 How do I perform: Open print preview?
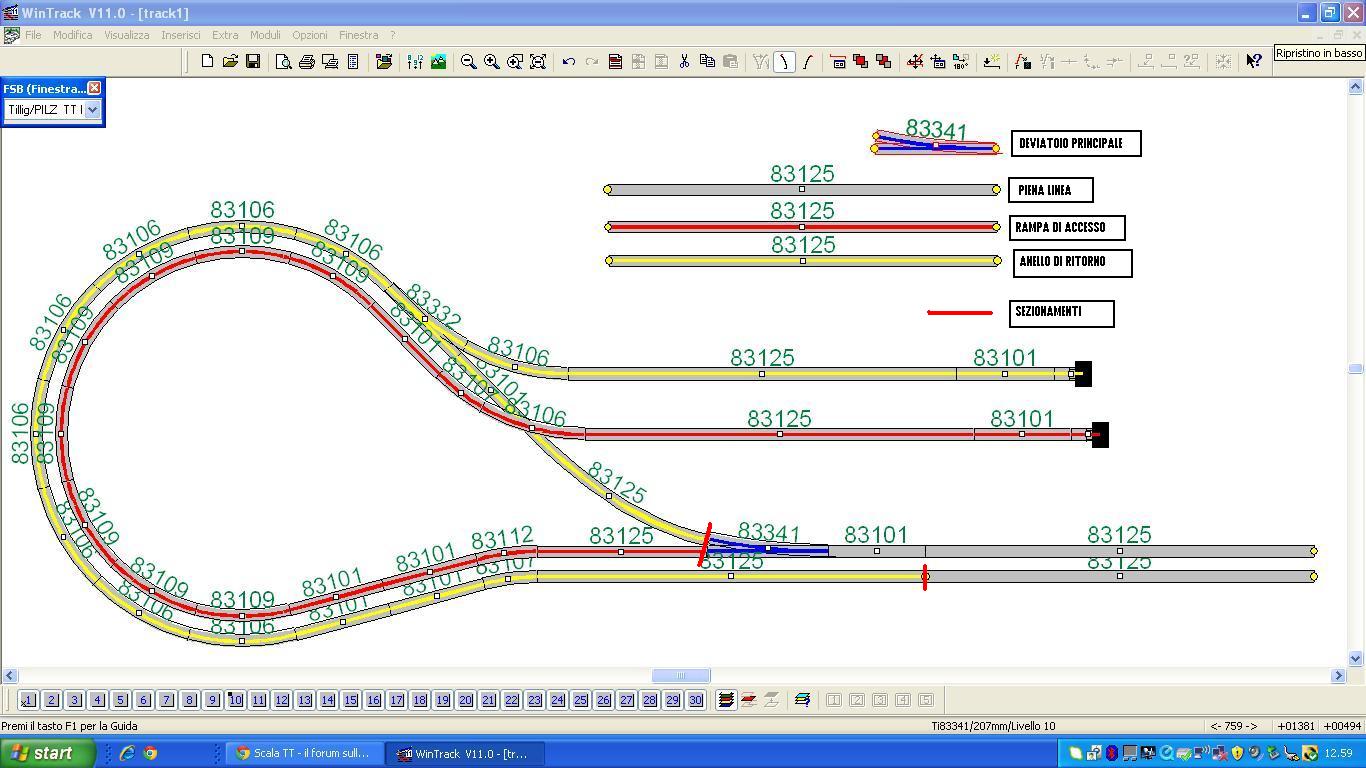284,61
